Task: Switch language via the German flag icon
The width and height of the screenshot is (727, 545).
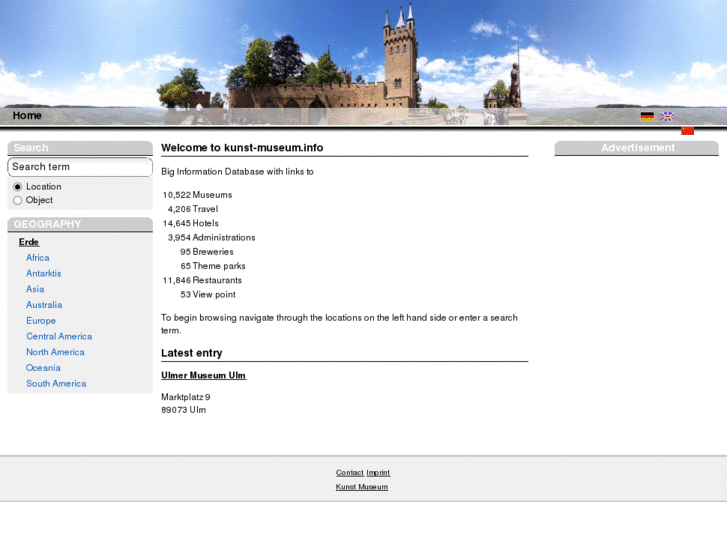Action: tap(647, 116)
